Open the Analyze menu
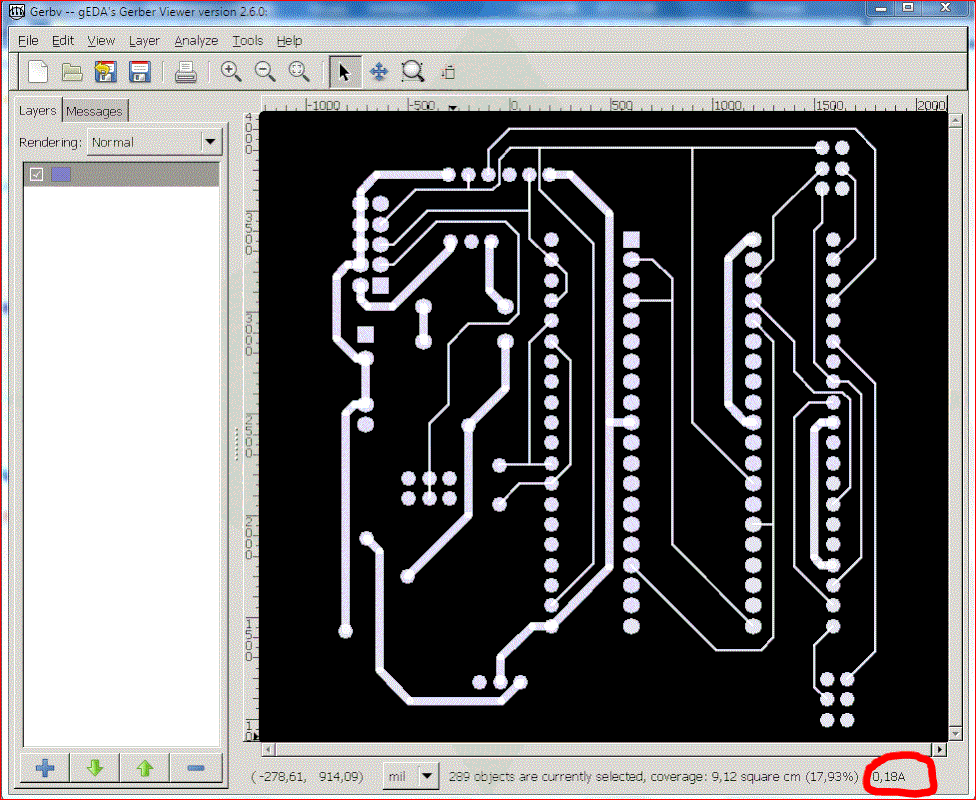 click(196, 40)
